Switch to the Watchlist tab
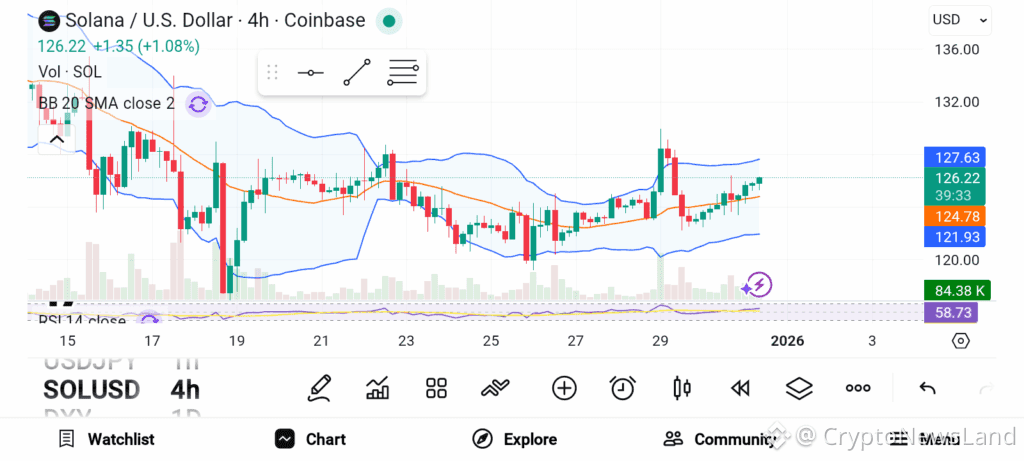Image resolution: width=1024 pixels, height=461 pixels. pyautogui.click(x=106, y=439)
